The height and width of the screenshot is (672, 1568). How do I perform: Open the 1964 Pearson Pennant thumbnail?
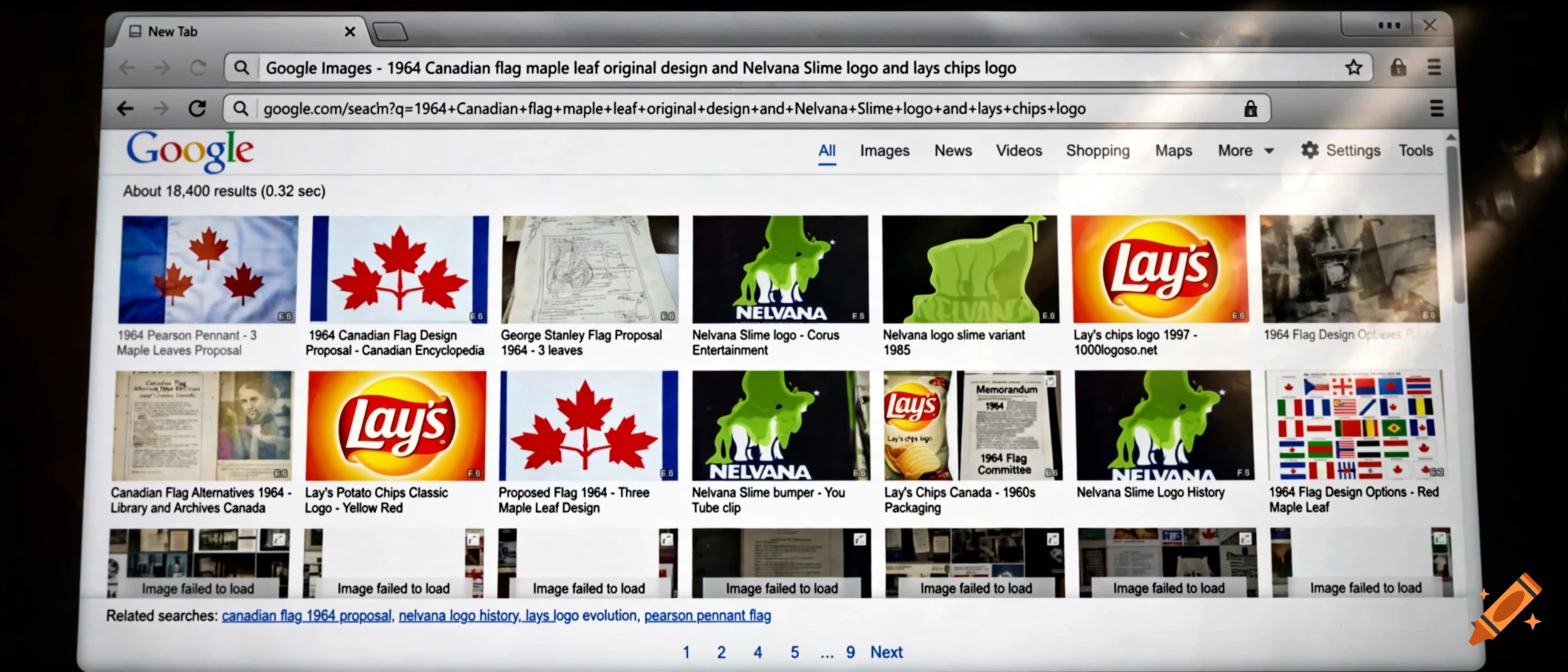point(209,269)
